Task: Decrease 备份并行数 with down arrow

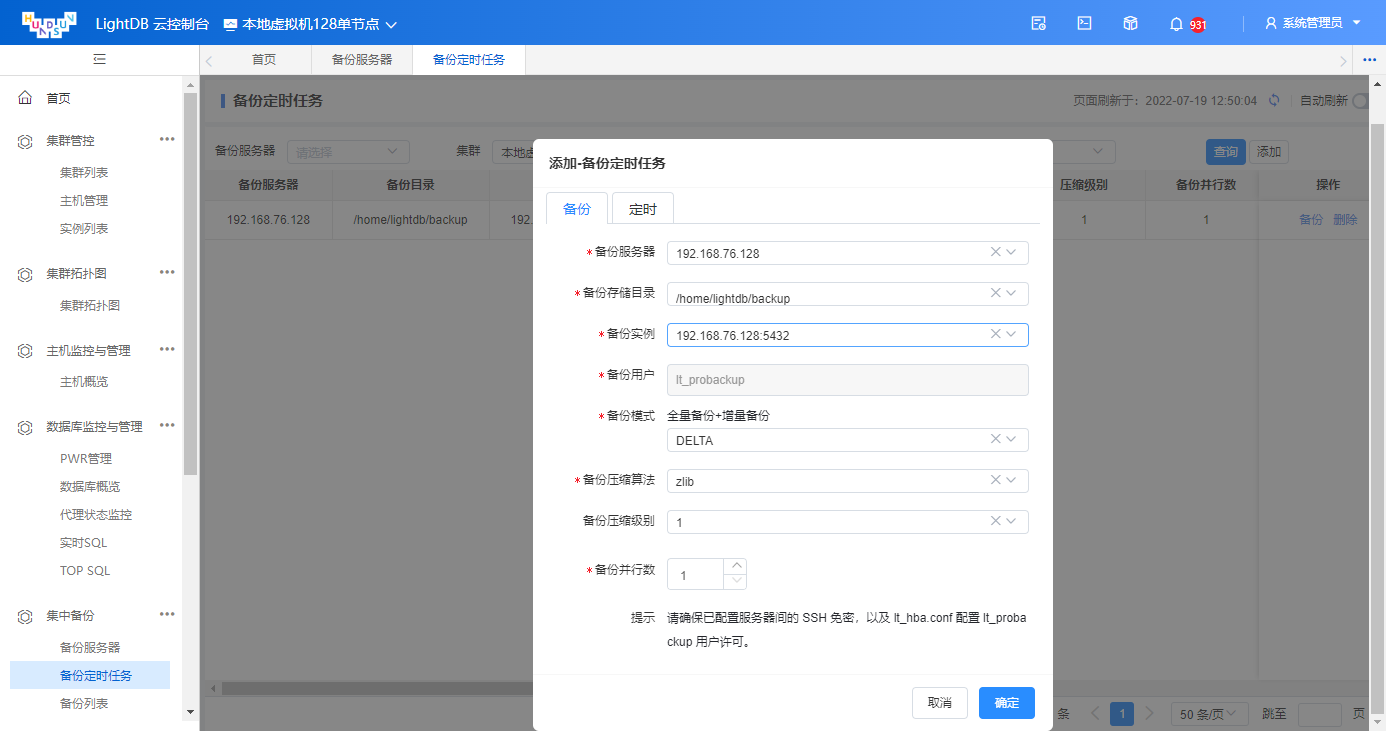Action: coord(735,581)
